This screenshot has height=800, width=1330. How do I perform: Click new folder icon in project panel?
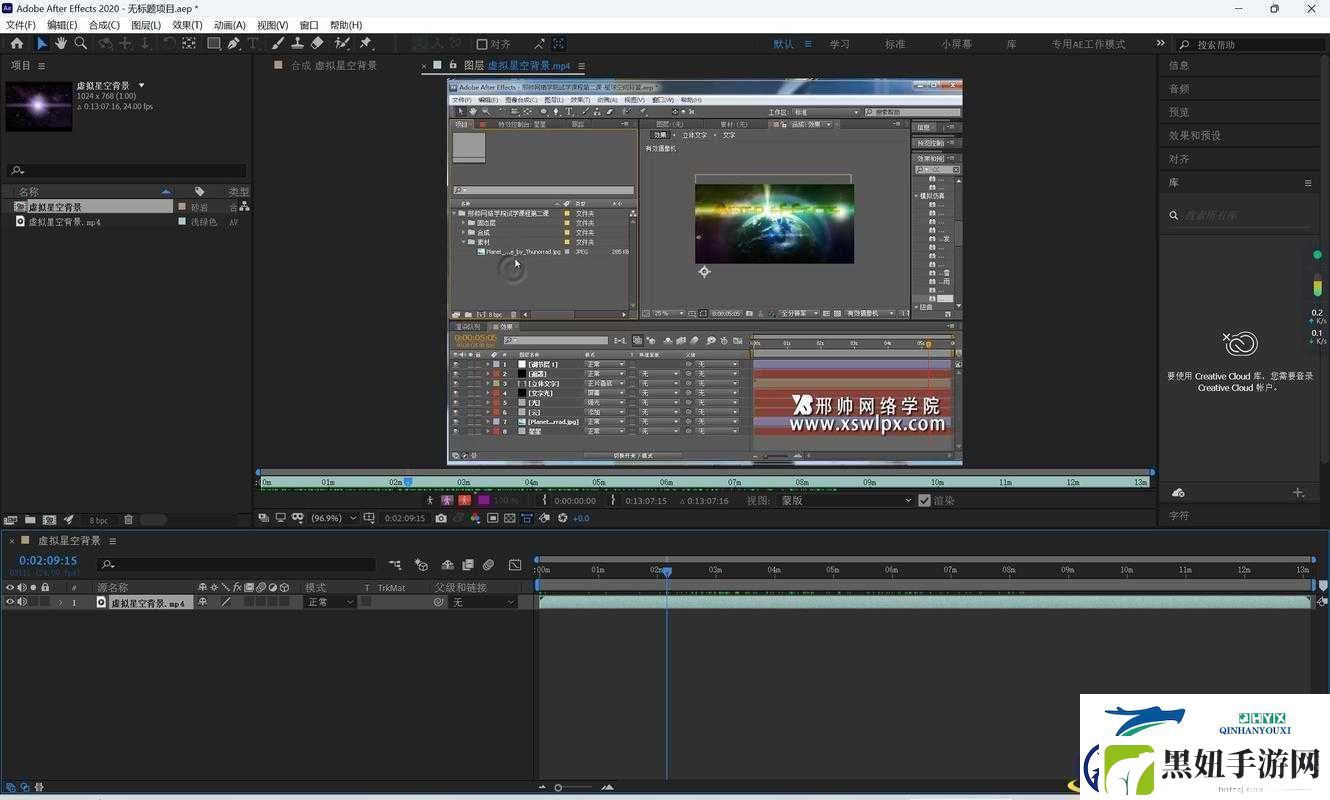pyautogui.click(x=30, y=520)
